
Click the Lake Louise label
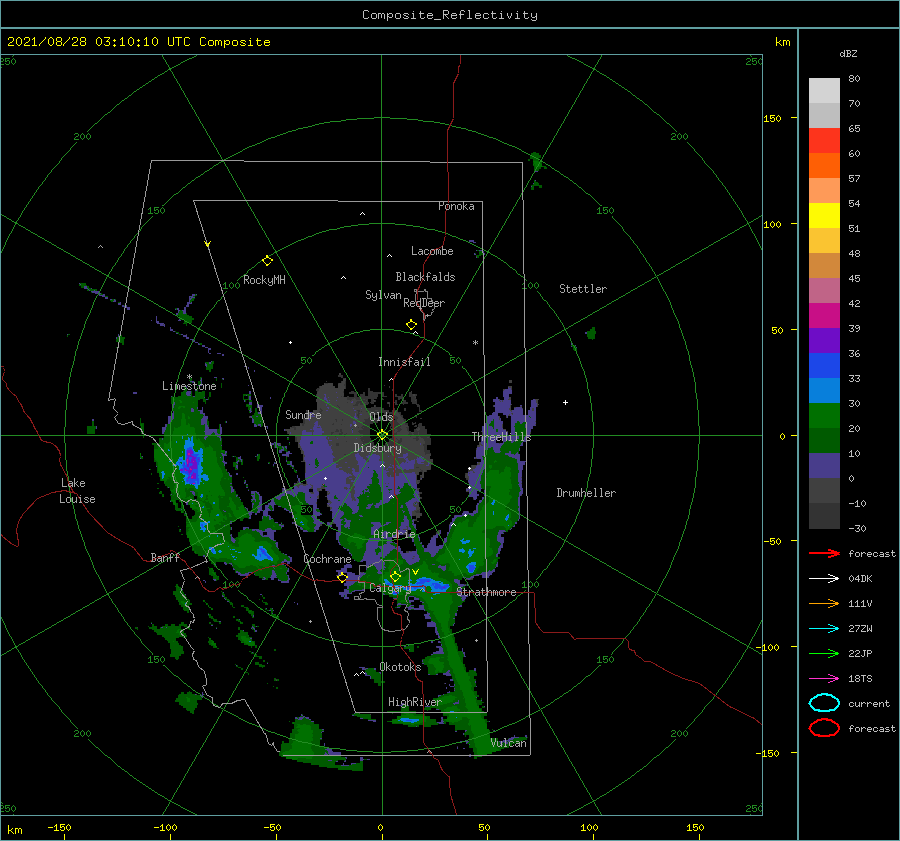point(77,491)
